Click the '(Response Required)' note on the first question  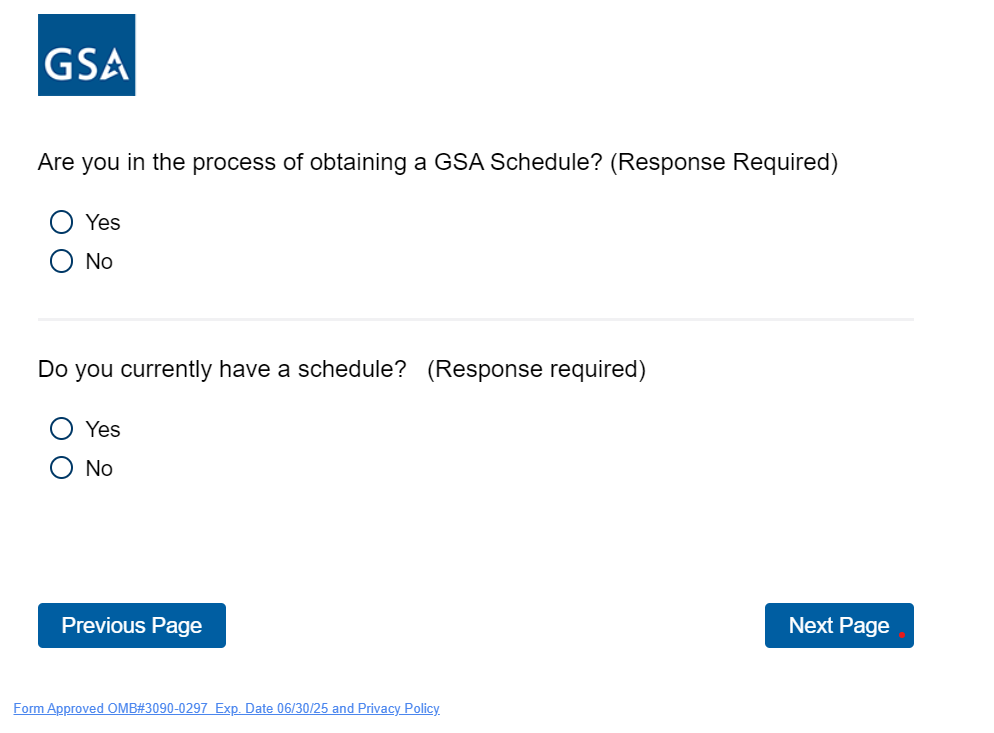click(724, 162)
